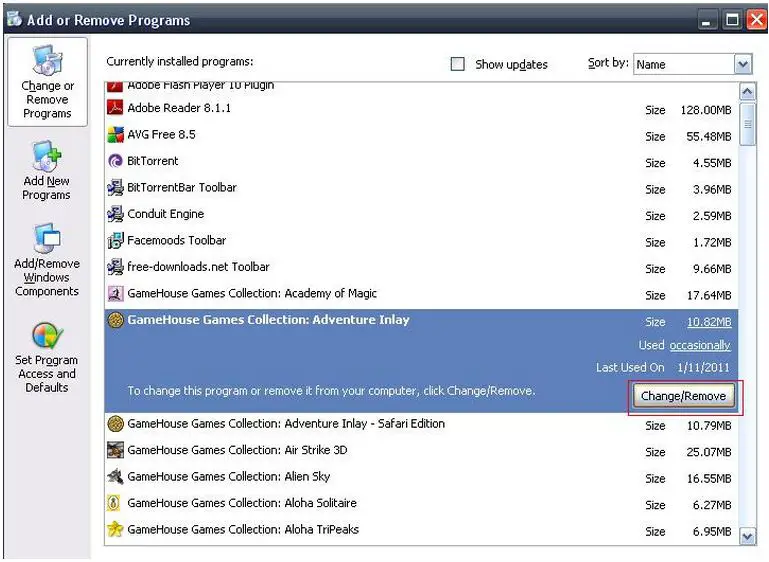Select AVG Free 8.5 entry
This screenshot has width=769, height=562.
421,134
